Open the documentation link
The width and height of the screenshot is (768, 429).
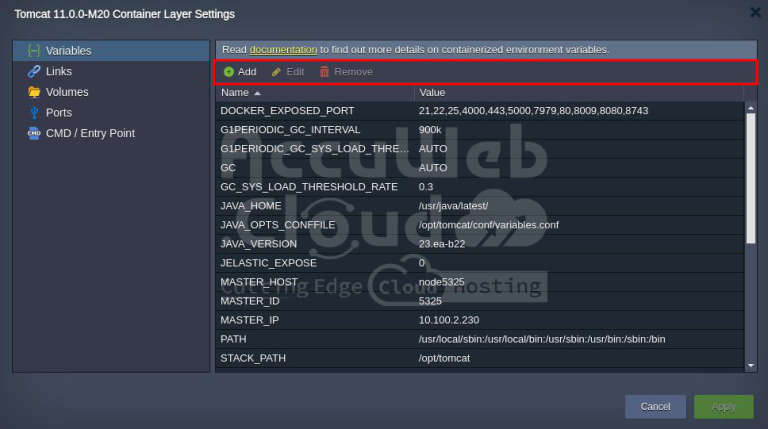pos(283,49)
